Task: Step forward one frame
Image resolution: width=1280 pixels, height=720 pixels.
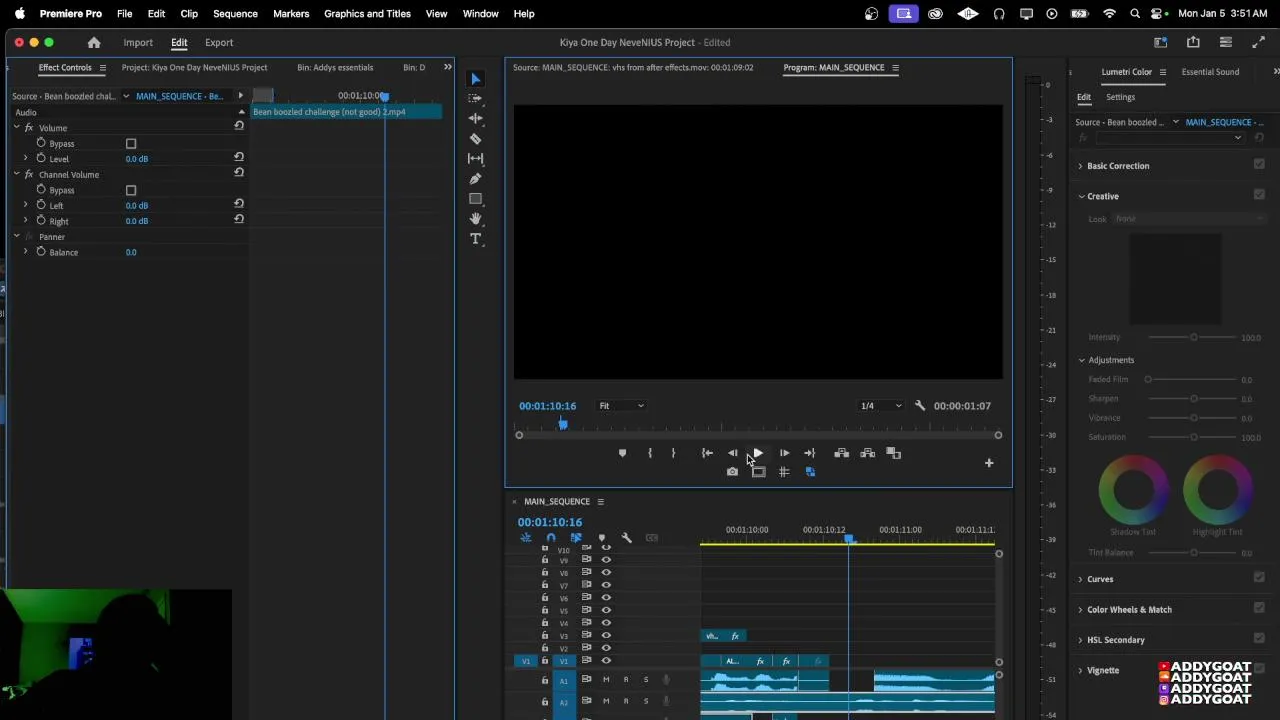Action: tap(784, 453)
